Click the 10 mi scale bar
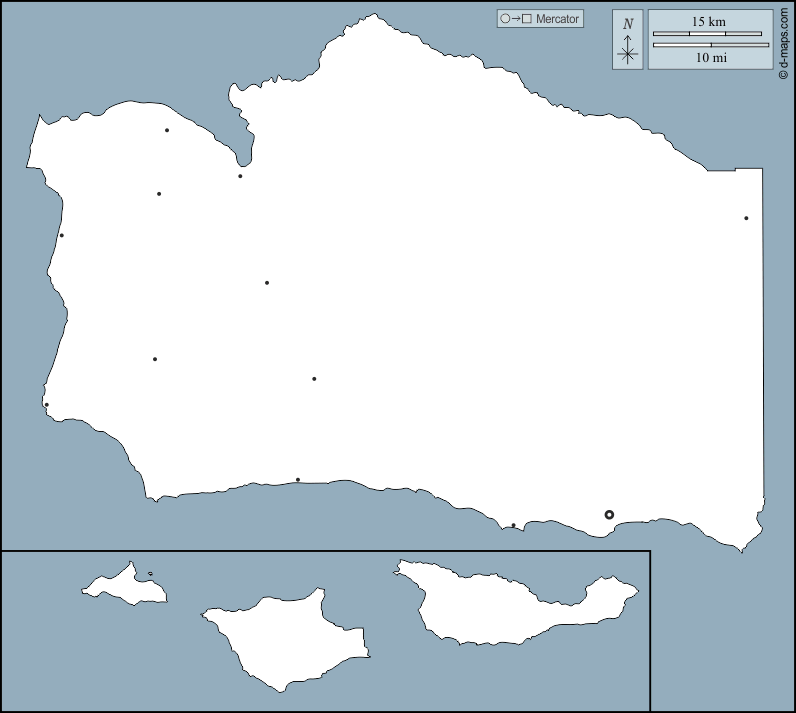This screenshot has height=713, width=796. coord(710,45)
